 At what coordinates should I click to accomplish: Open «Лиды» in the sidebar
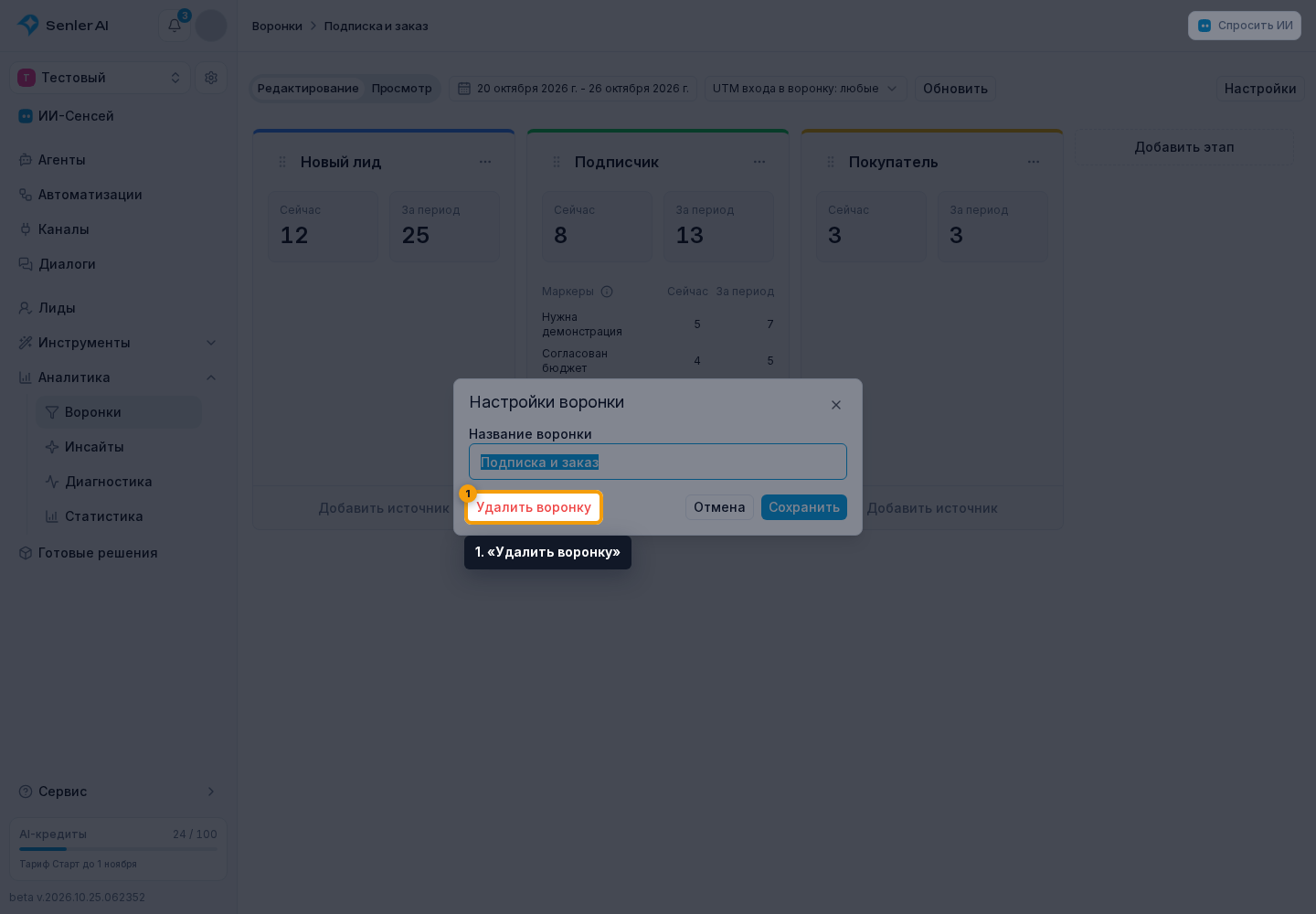(118, 308)
